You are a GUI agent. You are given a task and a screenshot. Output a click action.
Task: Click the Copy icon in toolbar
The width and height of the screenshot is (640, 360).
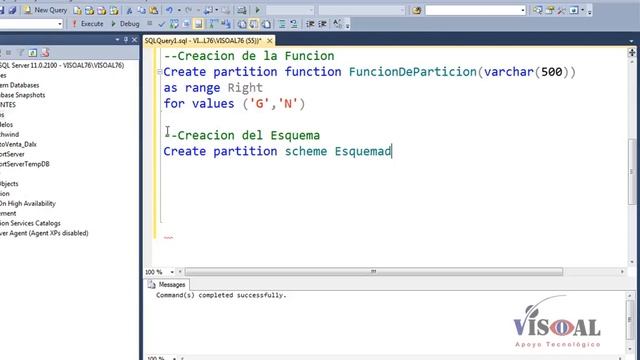(x=141, y=10)
